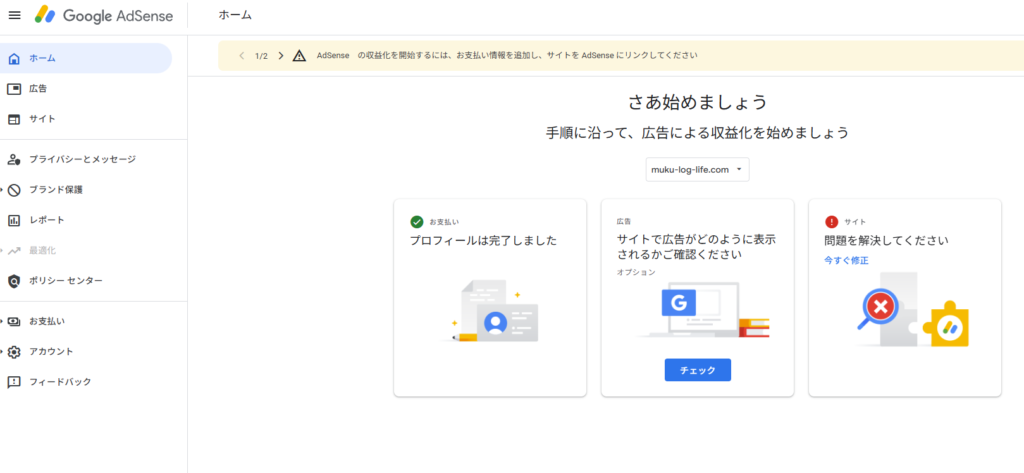Open the お支払い profile completed card
This screenshot has height=473, width=1024.
click(490, 297)
